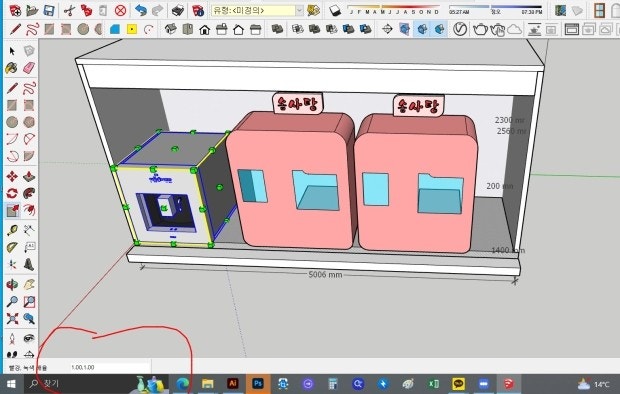Render with the V-Ray teapot icon
Image resolution: width=620 pixels, height=394 pixels.
pyautogui.click(x=480, y=29)
